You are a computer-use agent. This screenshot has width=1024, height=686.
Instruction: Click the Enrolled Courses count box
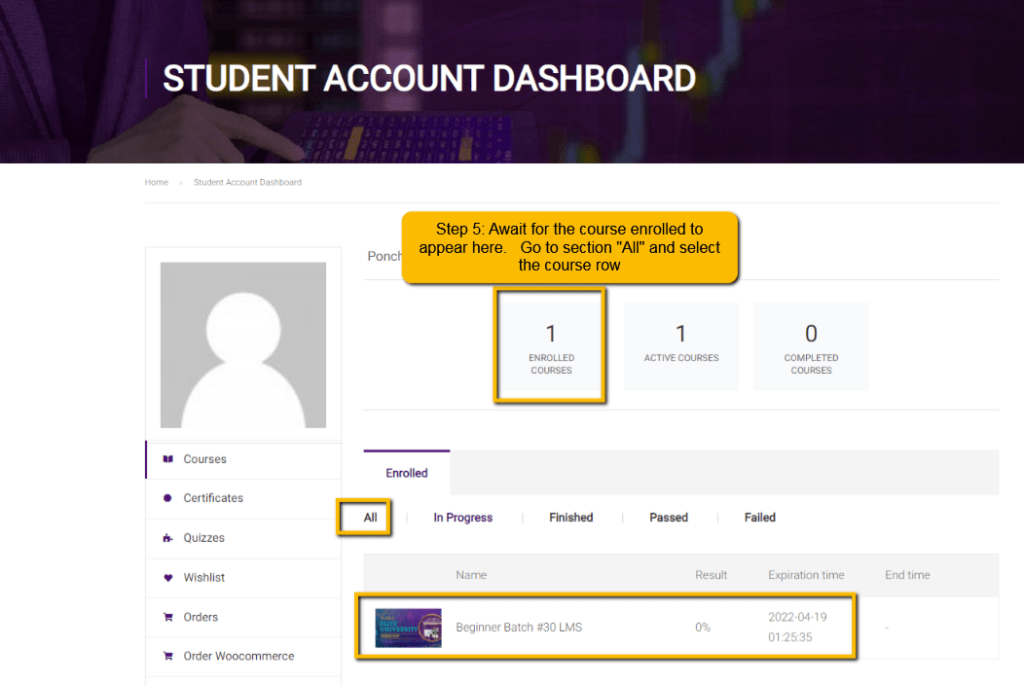[551, 346]
